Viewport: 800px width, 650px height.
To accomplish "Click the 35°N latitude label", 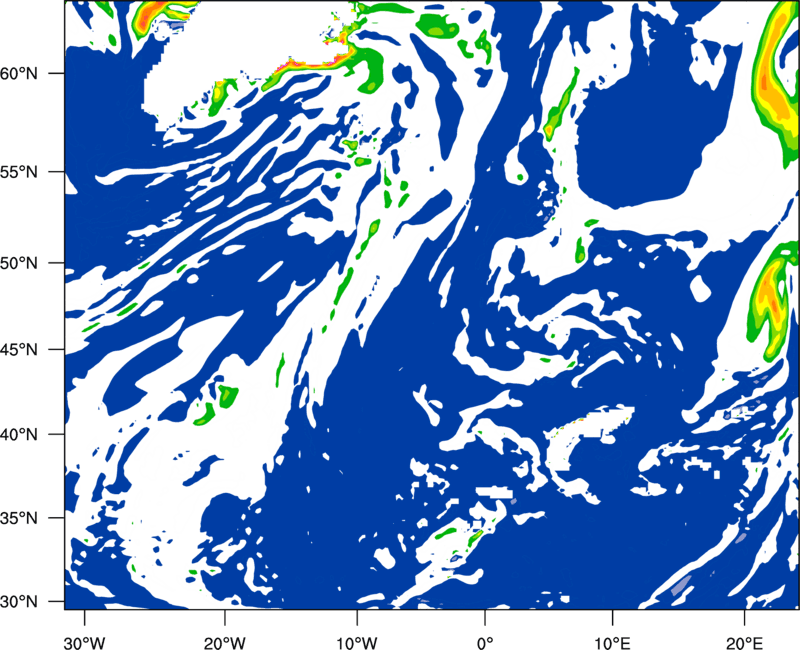I will [x=19, y=518].
